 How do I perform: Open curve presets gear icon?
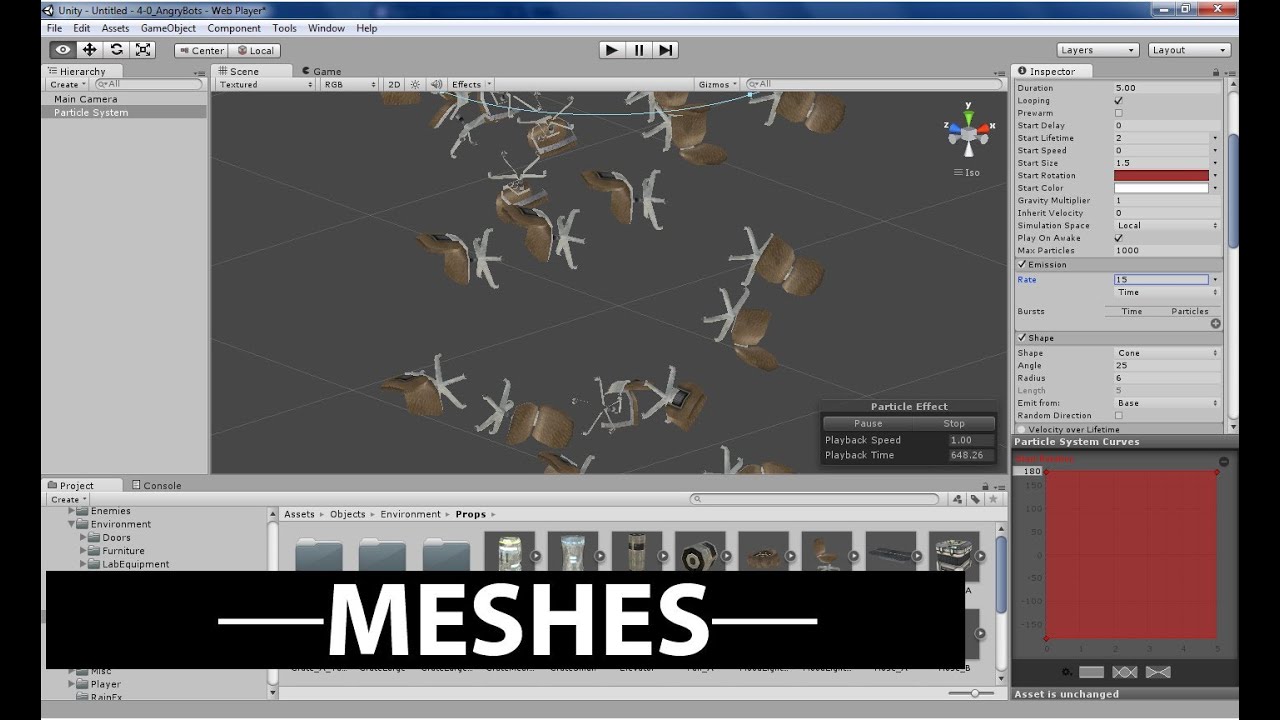coord(1068,672)
